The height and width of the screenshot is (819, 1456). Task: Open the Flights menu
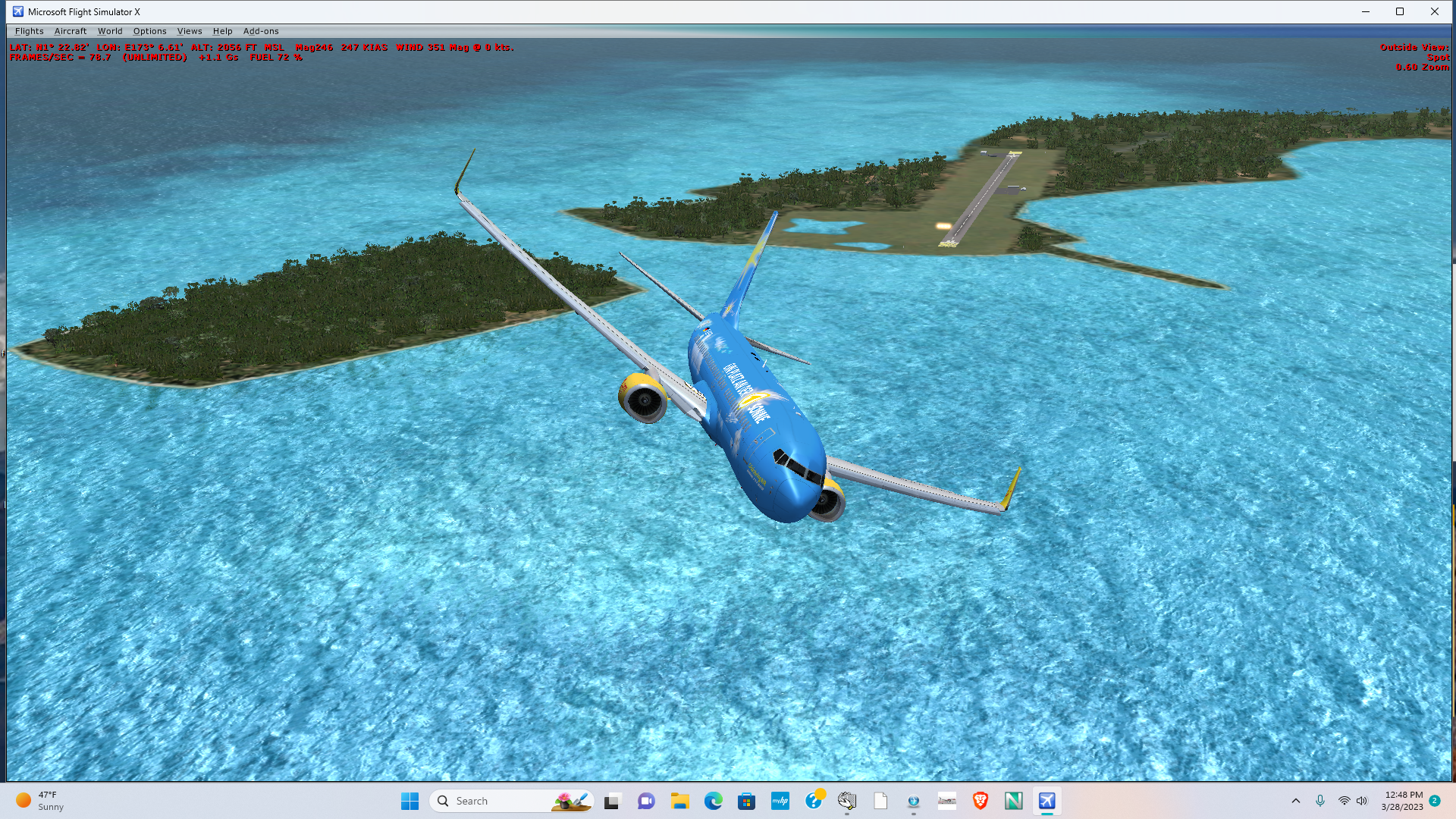pyautogui.click(x=29, y=31)
